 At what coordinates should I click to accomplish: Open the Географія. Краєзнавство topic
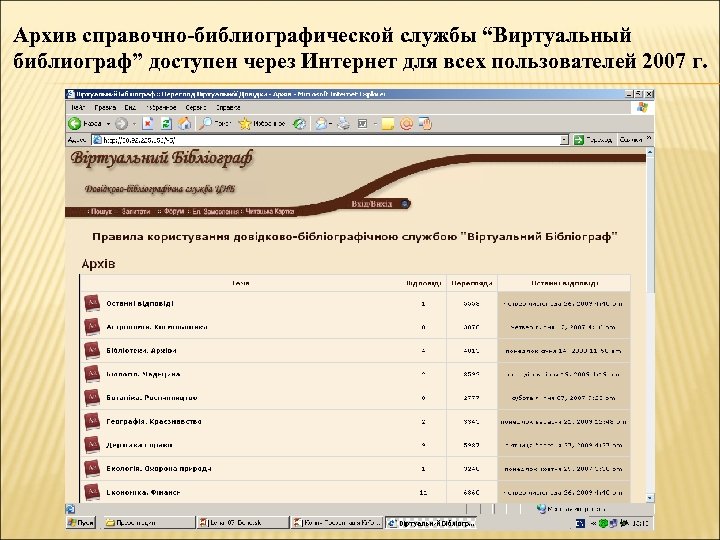click(x=154, y=421)
